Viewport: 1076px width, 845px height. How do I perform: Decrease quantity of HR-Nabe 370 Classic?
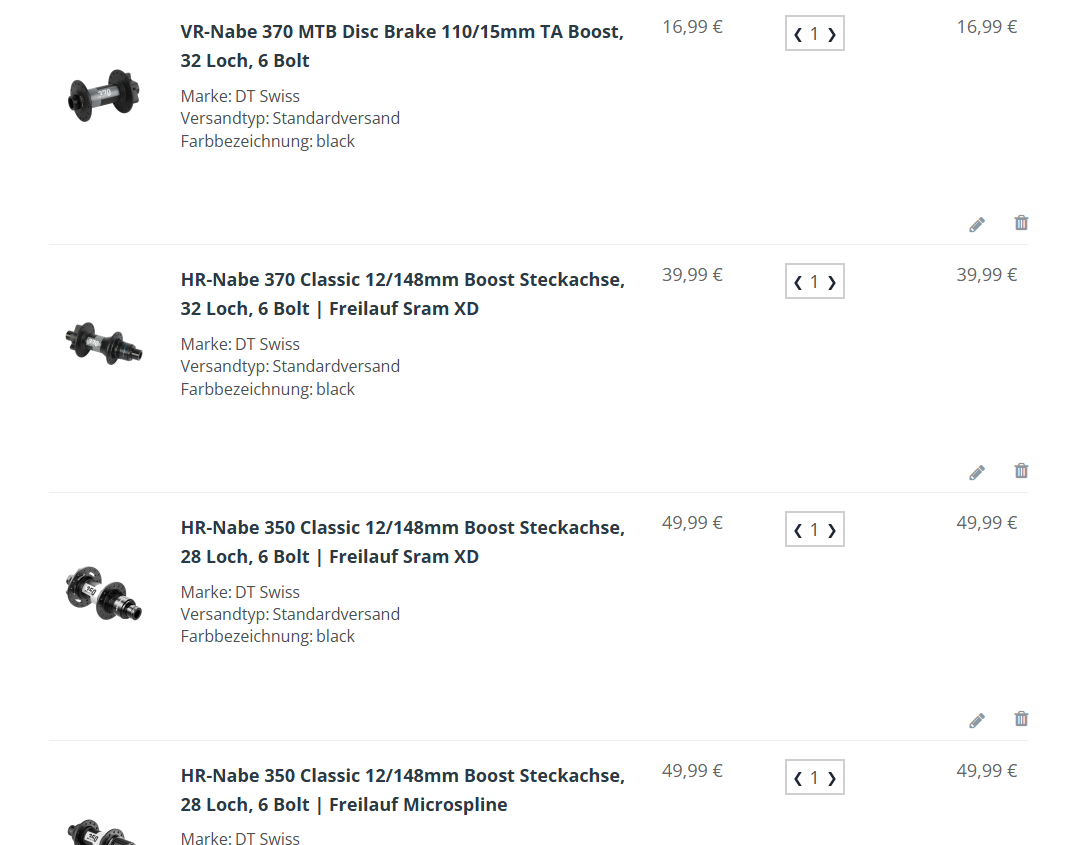798,283
